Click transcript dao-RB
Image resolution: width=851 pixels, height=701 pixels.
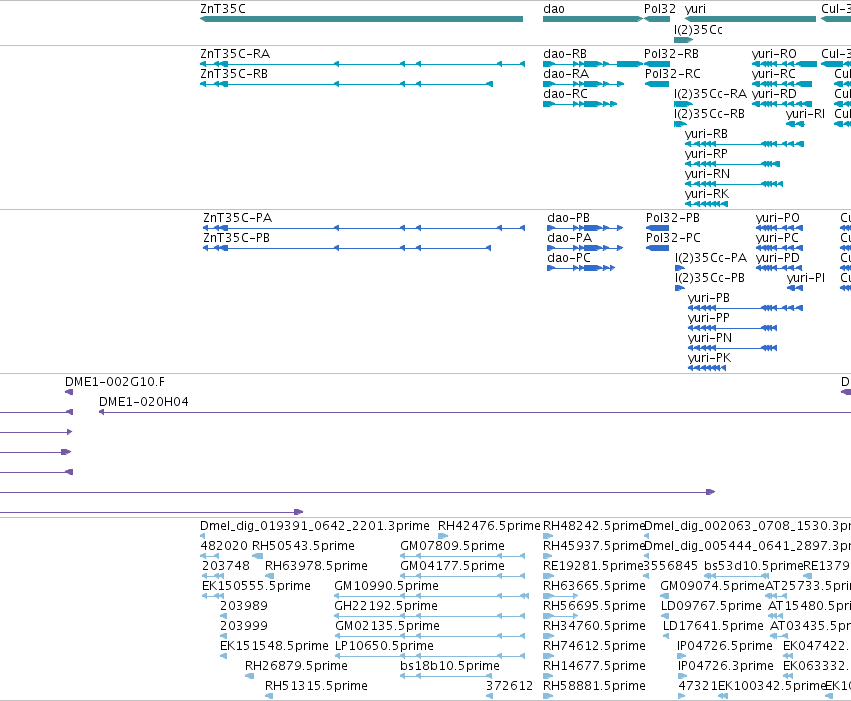tap(593, 64)
